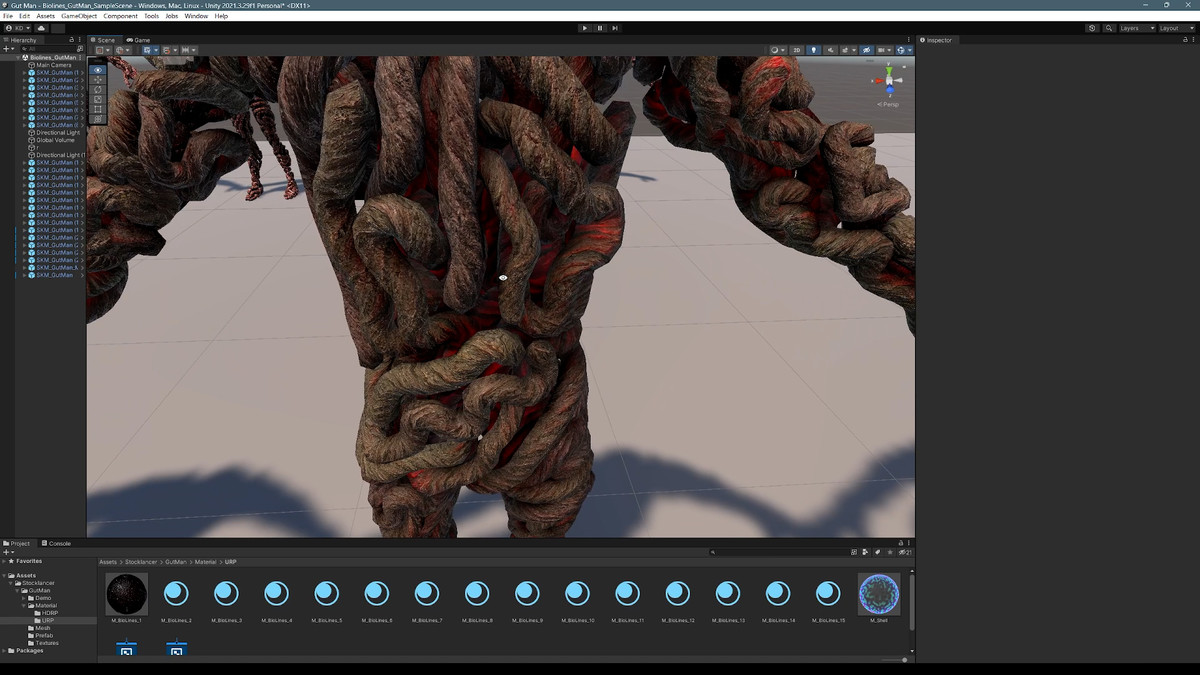Select the Move tool in scene overlay
Viewport: 1200px width, 675px height.
(98, 80)
